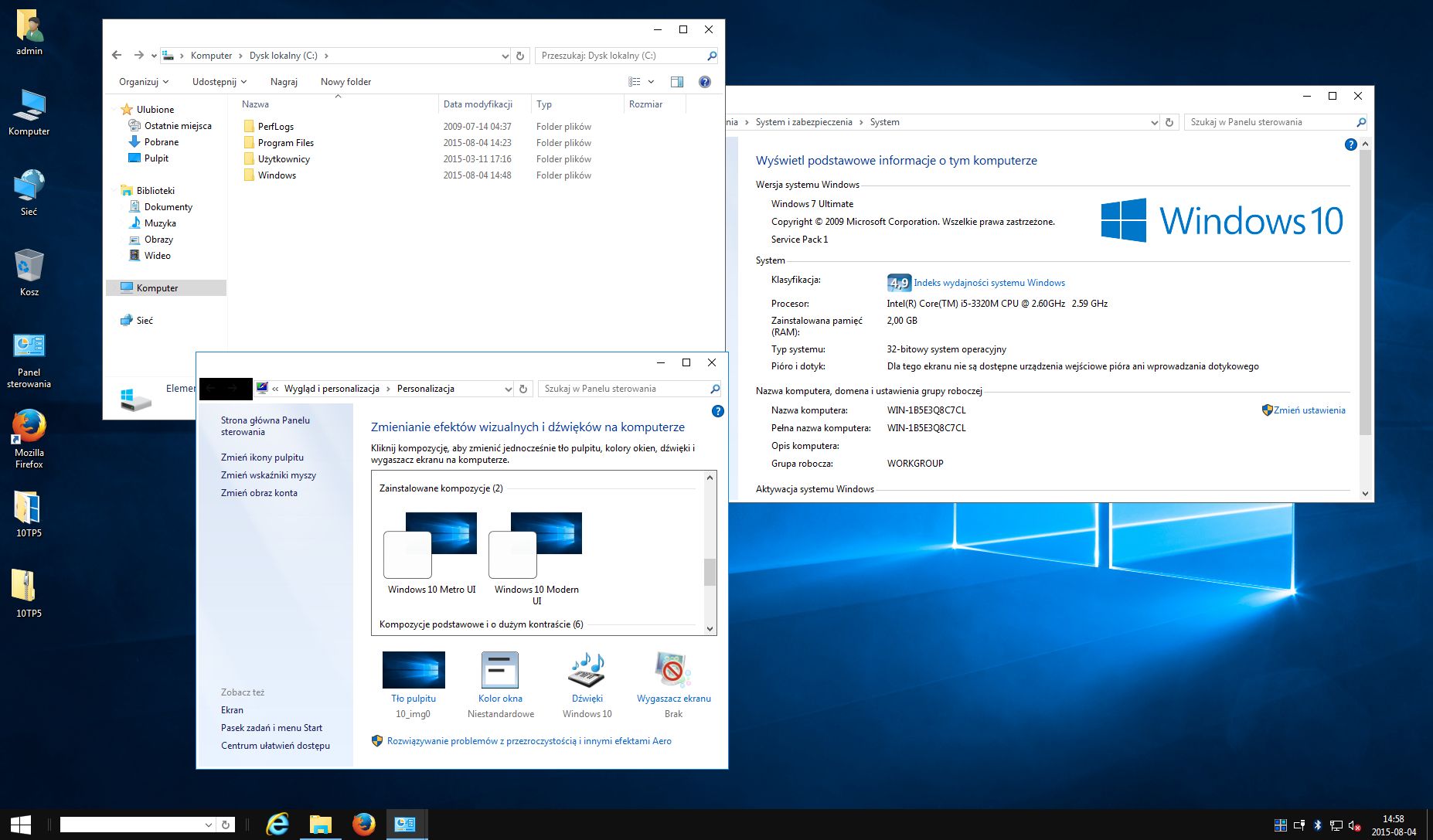The width and height of the screenshot is (1433, 840).
Task: Open File Explorer from the taskbar
Action: 322,824
